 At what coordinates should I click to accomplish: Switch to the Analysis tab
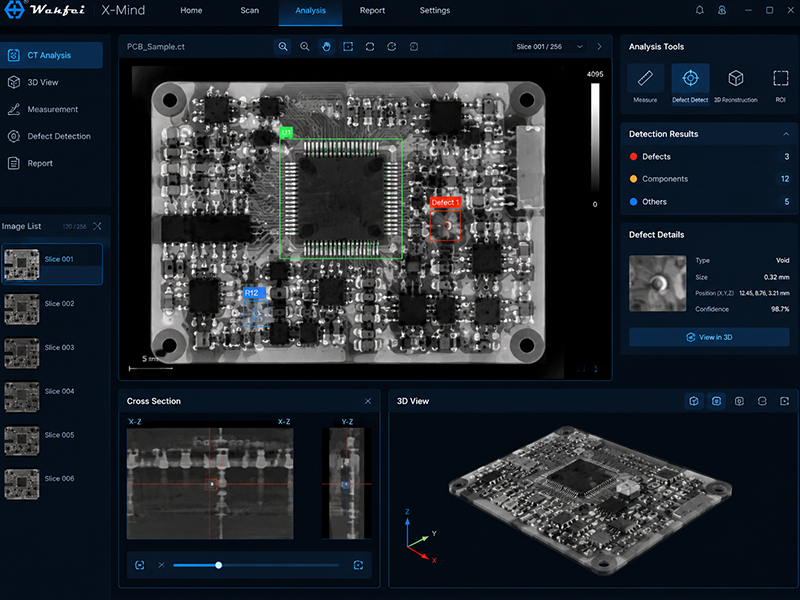tap(310, 11)
